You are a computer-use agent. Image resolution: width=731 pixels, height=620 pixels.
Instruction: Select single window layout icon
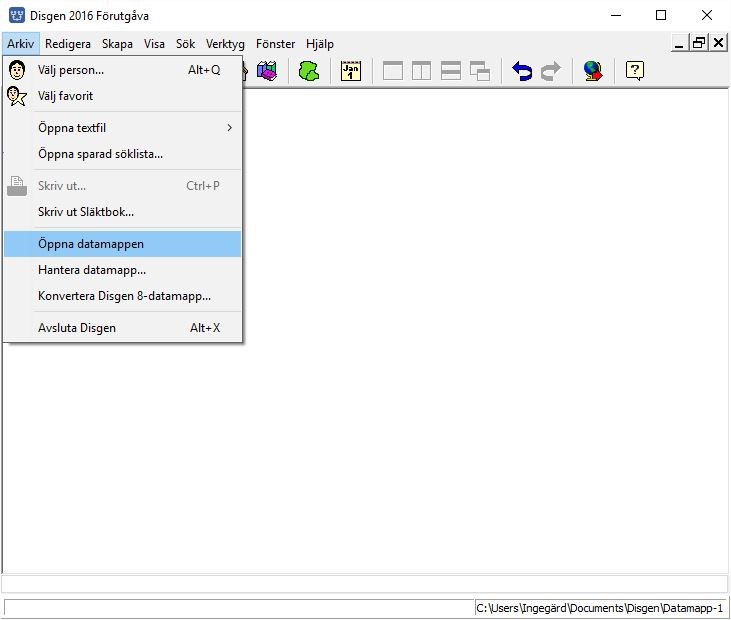(393, 71)
